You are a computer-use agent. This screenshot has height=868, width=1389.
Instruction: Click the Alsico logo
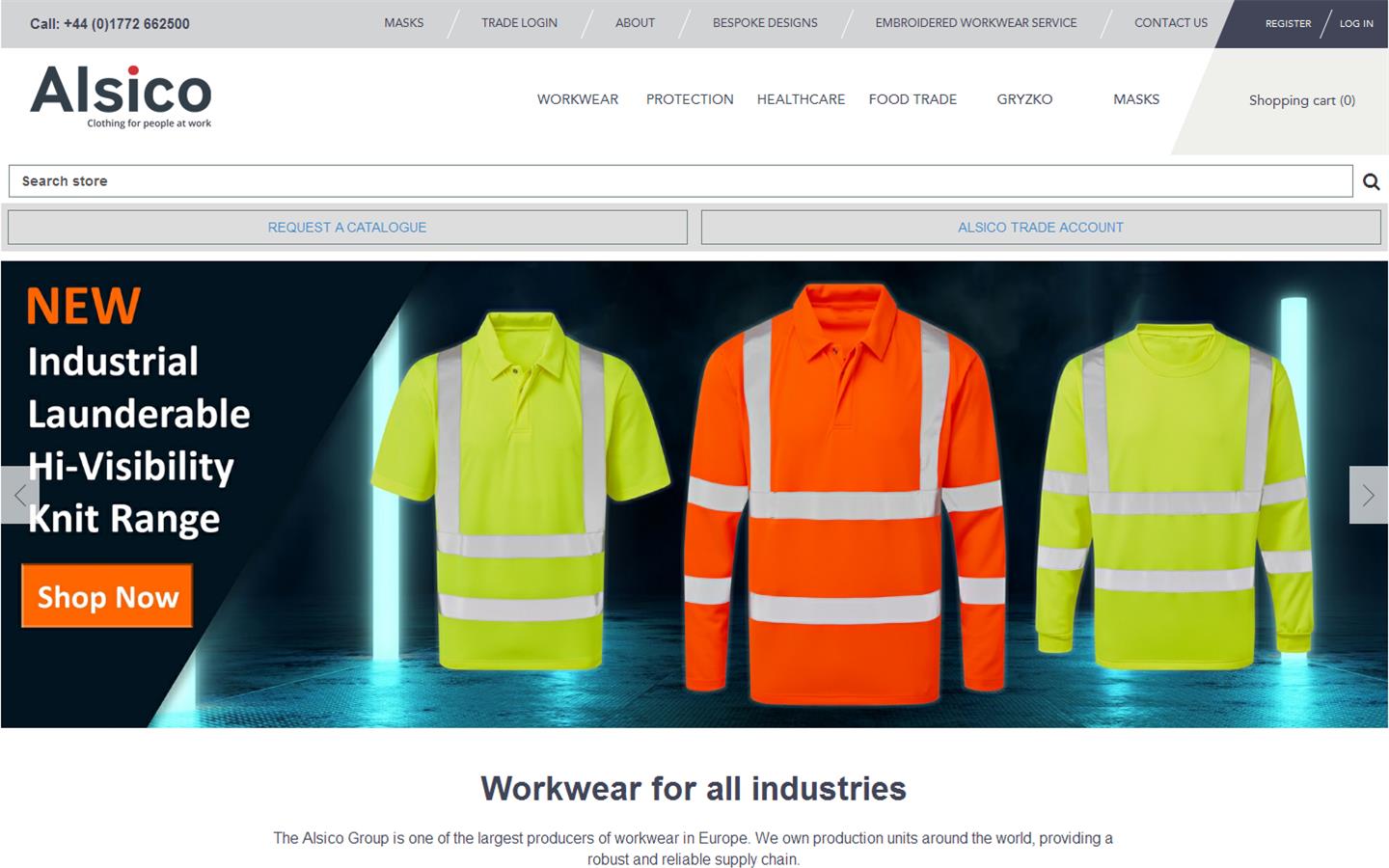click(x=121, y=96)
